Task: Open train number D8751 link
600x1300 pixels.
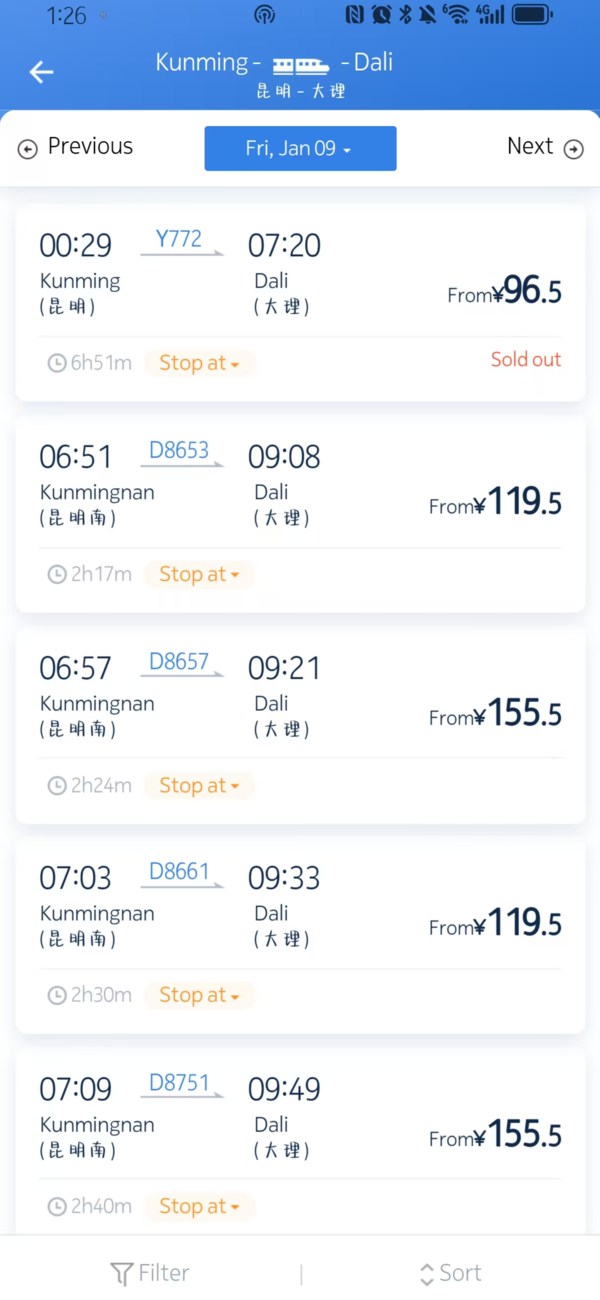Action: [179, 1083]
